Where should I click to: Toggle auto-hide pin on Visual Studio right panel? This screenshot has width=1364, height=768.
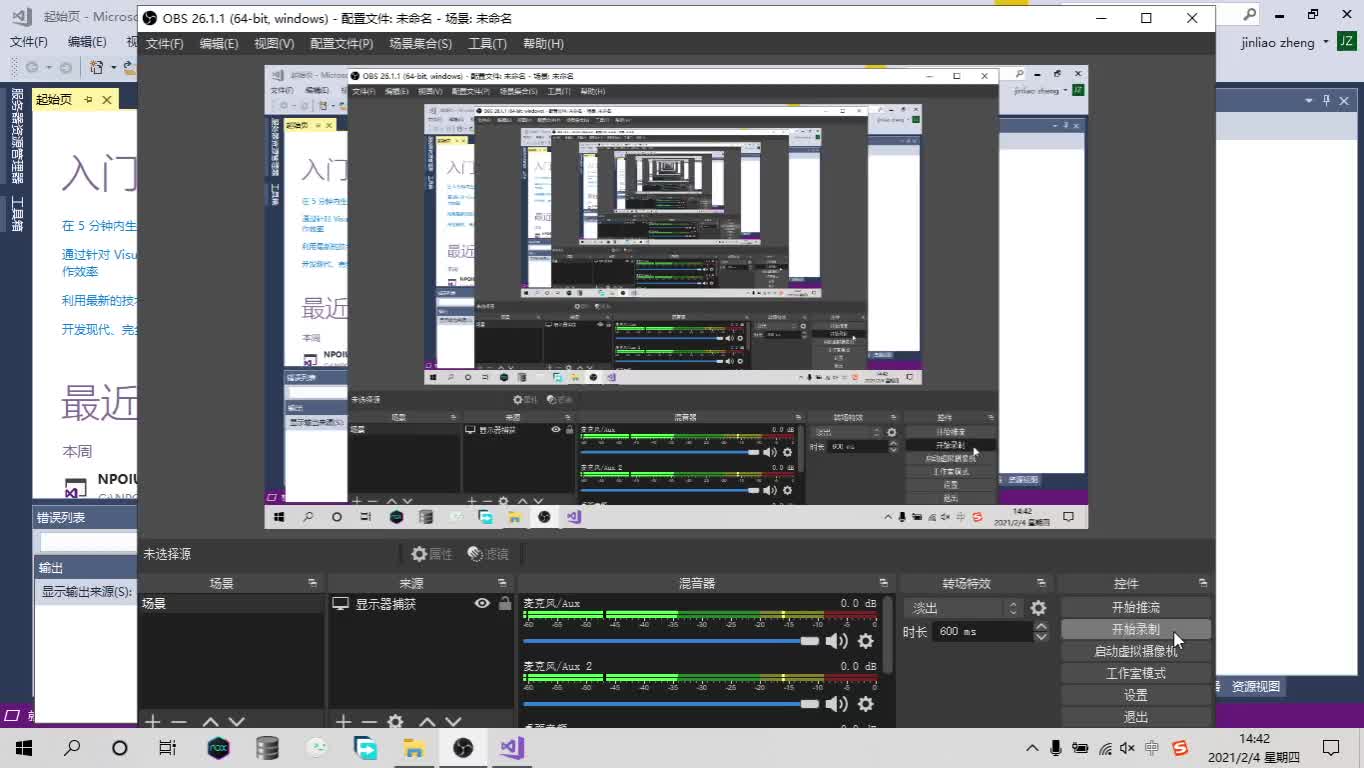click(1327, 100)
